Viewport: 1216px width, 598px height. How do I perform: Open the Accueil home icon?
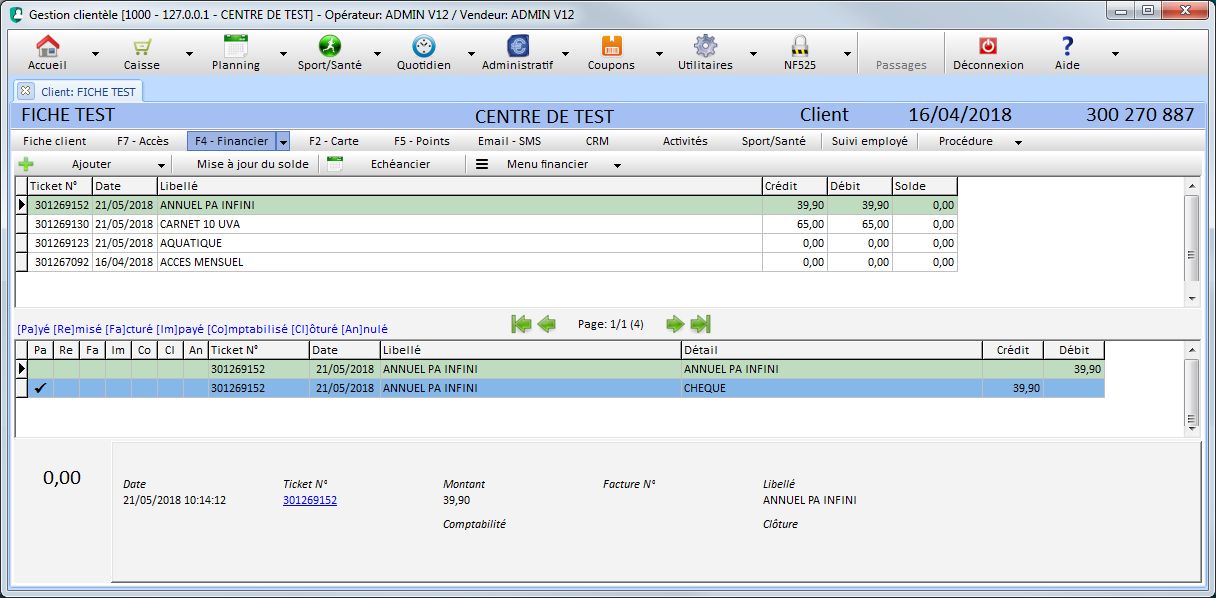pos(47,46)
